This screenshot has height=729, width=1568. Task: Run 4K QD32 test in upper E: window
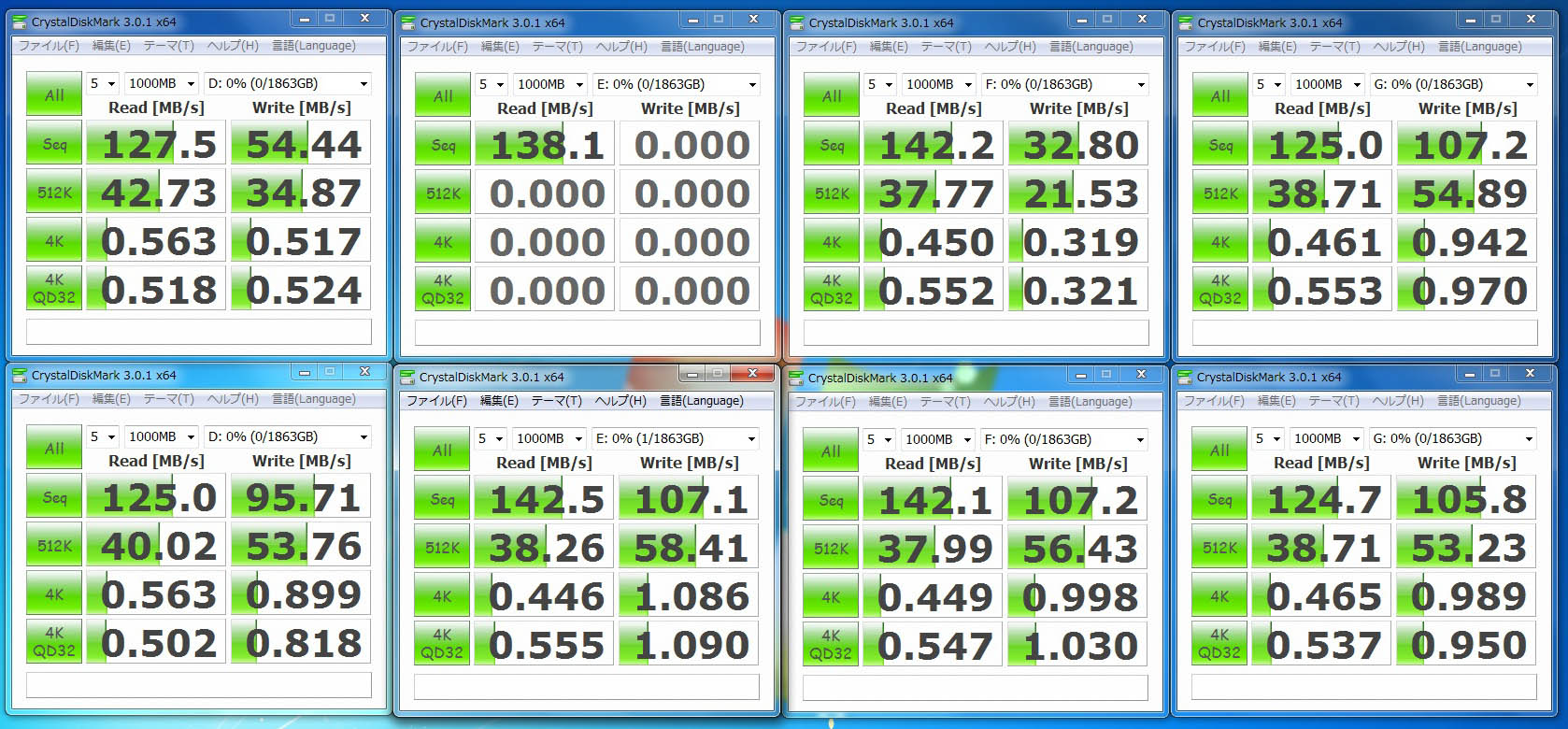(x=443, y=290)
